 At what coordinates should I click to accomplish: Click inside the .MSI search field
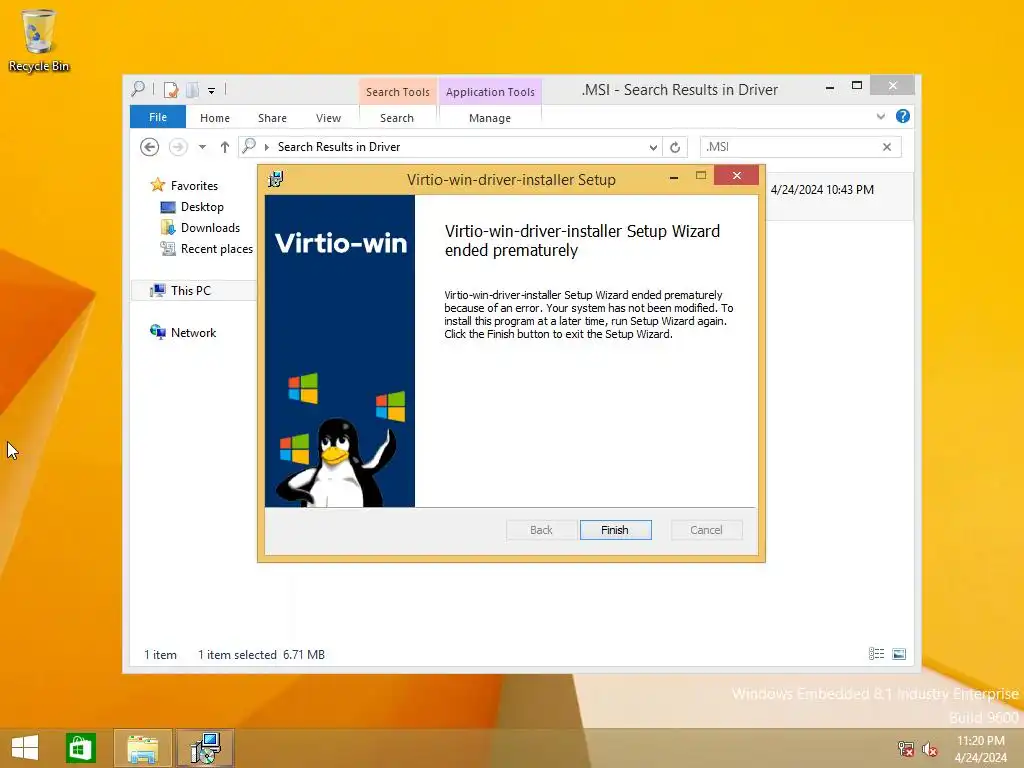[x=790, y=147]
